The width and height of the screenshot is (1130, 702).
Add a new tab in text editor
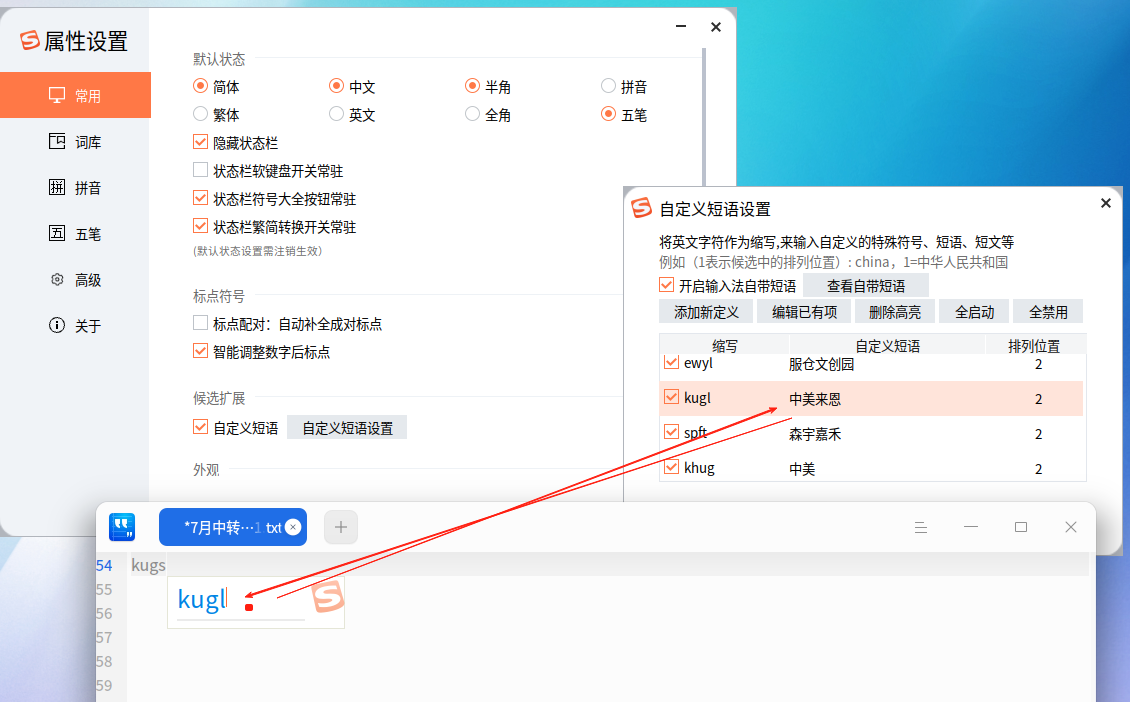coord(341,528)
